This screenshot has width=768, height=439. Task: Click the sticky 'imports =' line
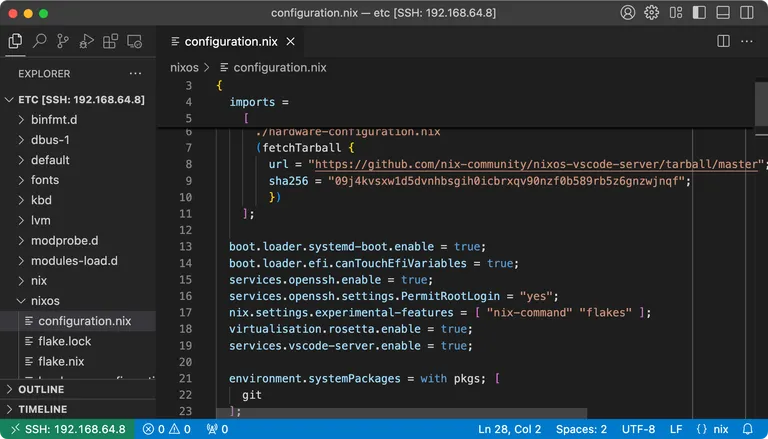259,102
